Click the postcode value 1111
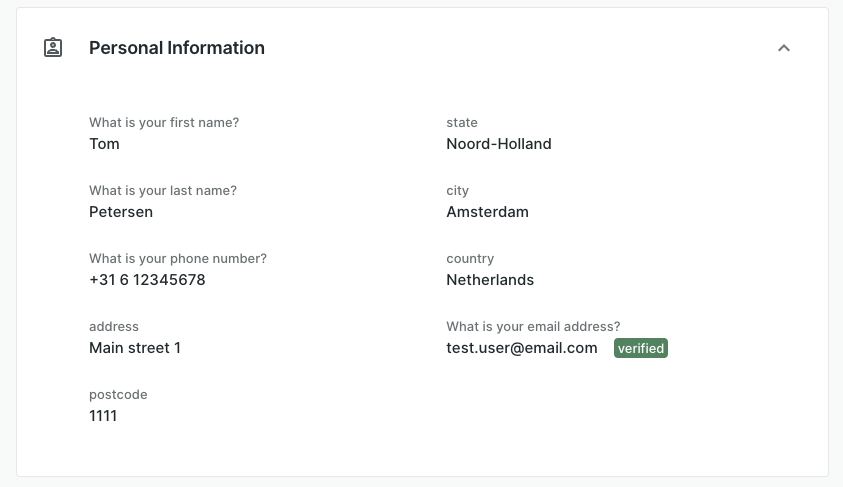The height and width of the screenshot is (487, 843). click(103, 416)
